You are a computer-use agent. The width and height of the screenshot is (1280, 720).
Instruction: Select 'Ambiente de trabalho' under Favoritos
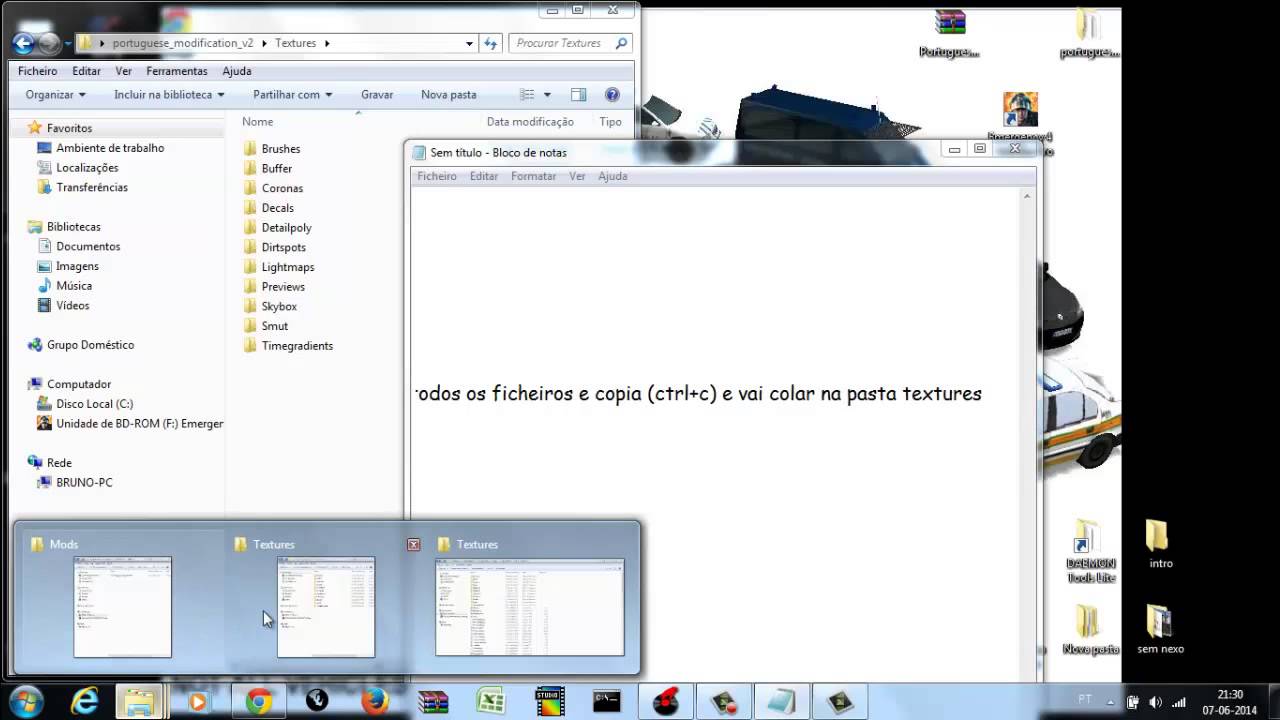pyautogui.click(x=110, y=148)
